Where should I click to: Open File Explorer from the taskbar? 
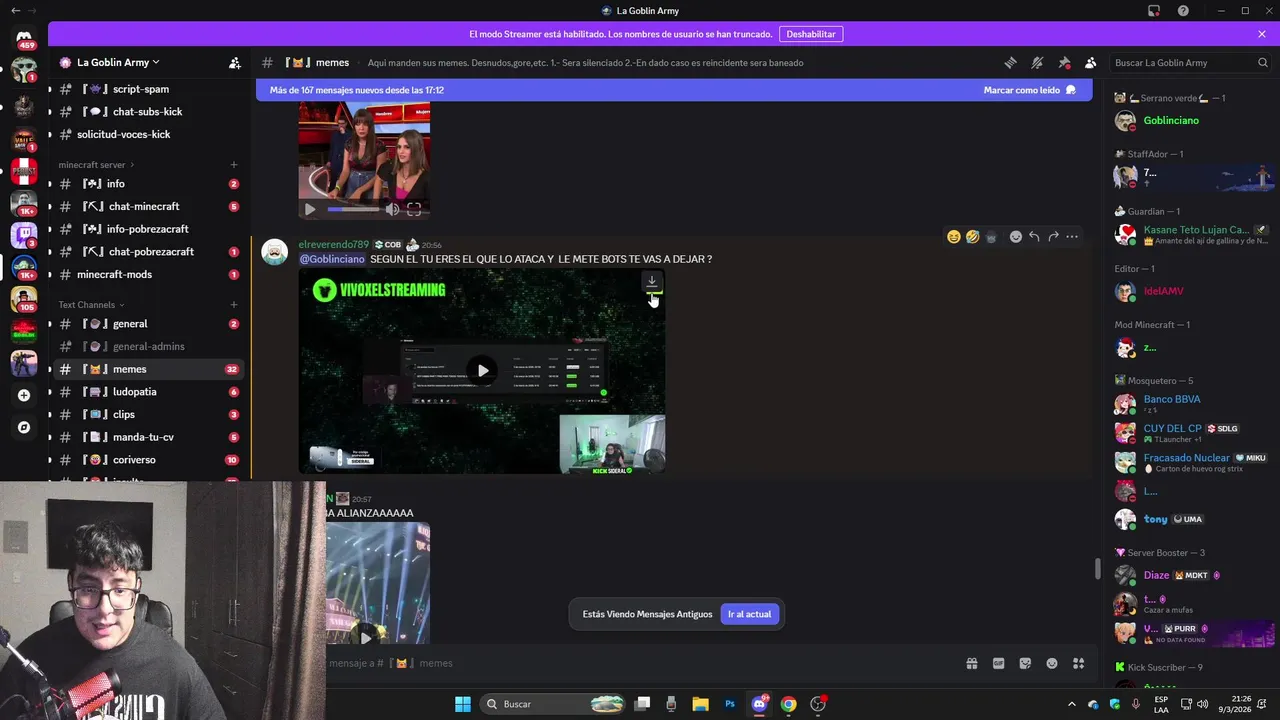click(x=700, y=704)
